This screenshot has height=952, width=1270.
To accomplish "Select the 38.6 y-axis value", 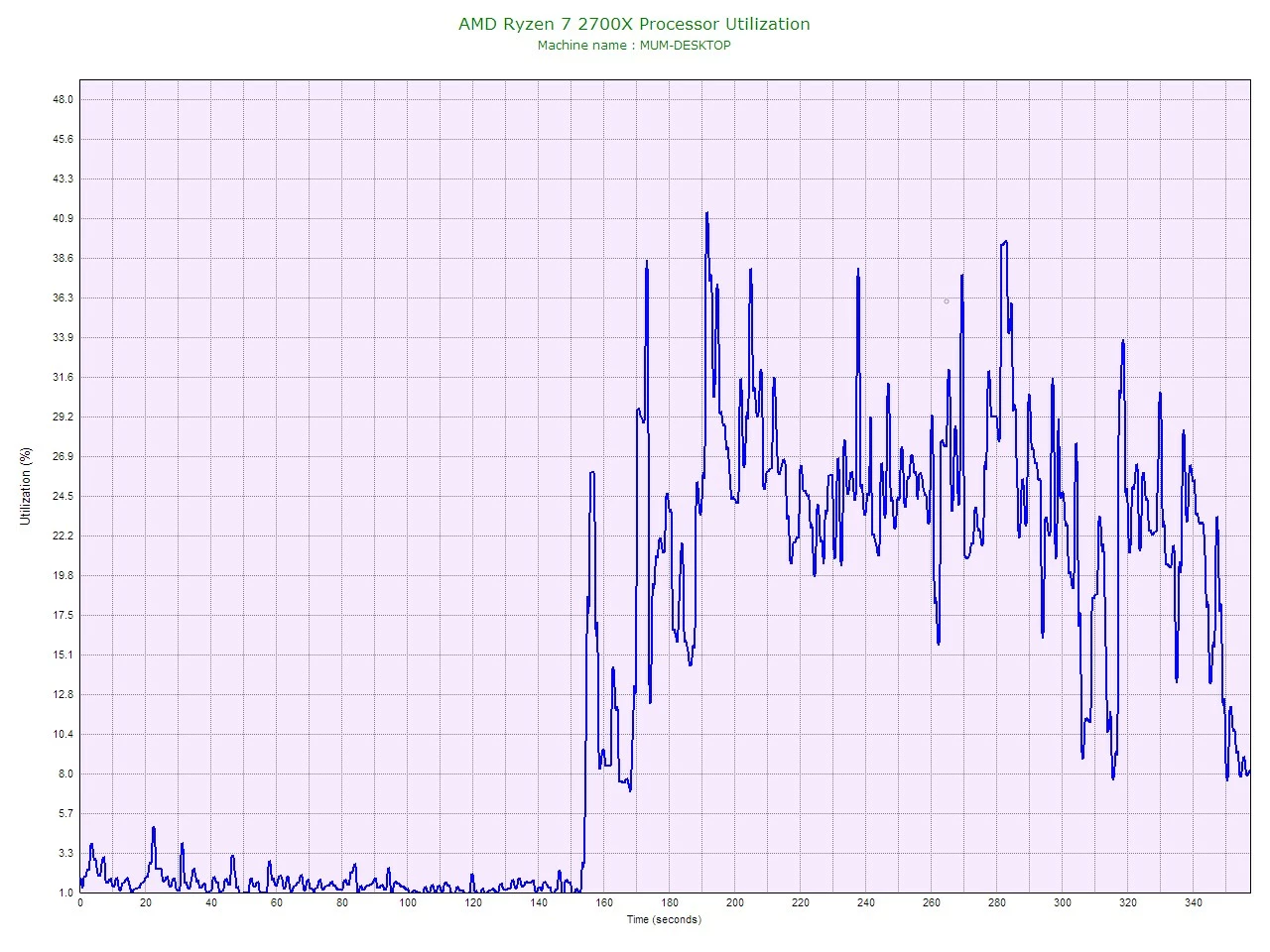I will coord(63,258).
